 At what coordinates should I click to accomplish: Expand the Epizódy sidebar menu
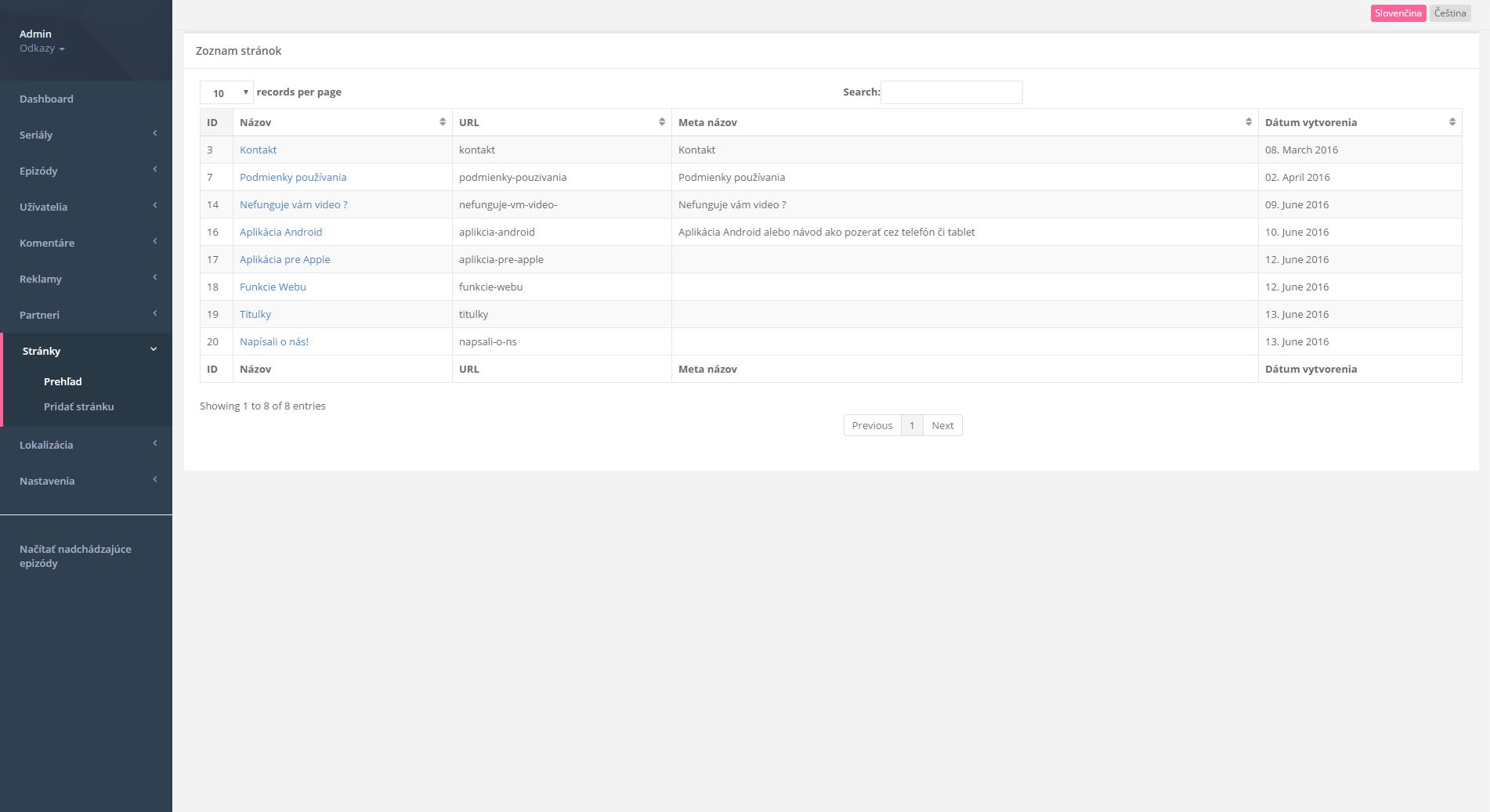pyautogui.click(x=86, y=171)
